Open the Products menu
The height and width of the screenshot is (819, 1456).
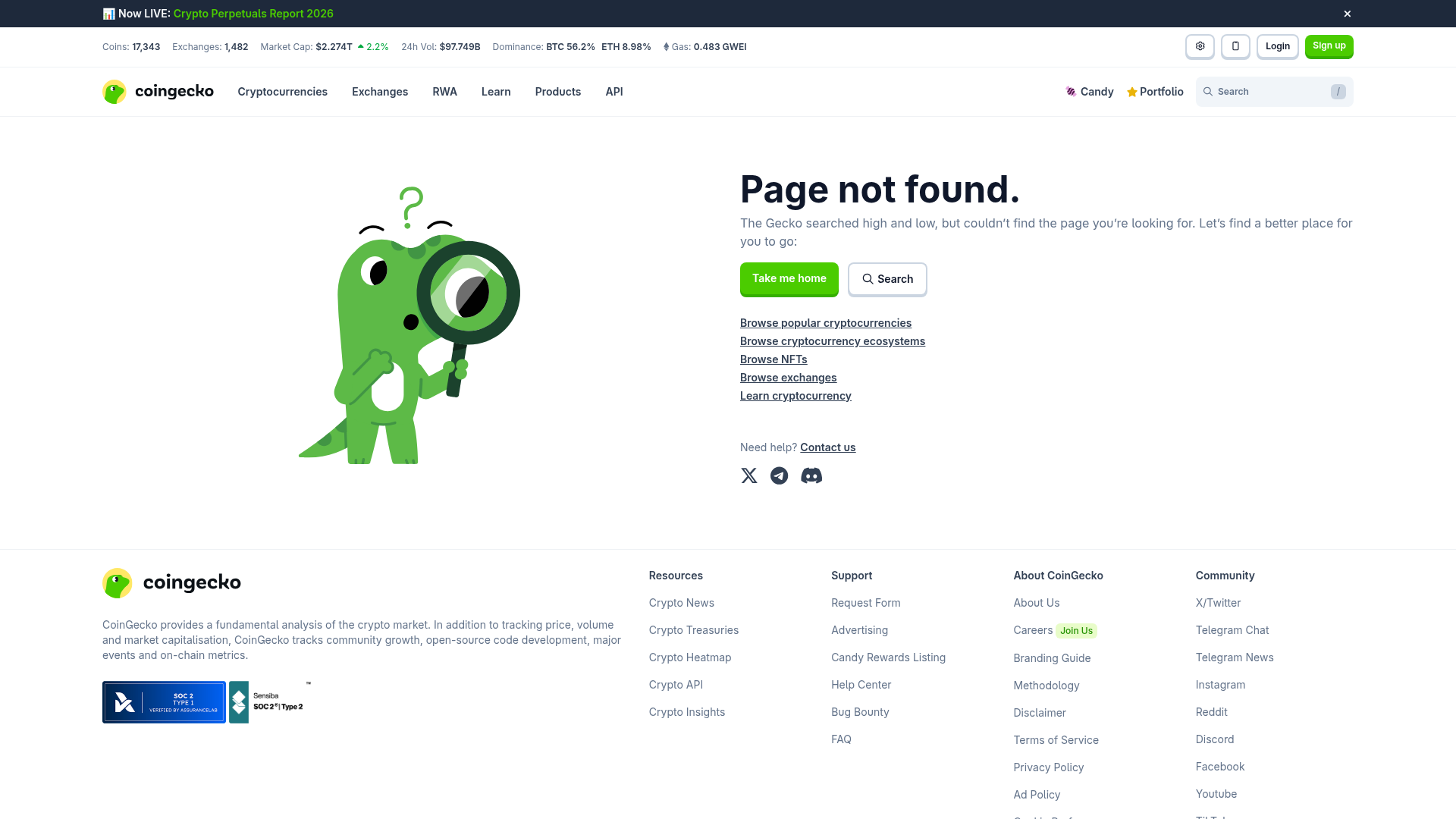click(x=558, y=92)
